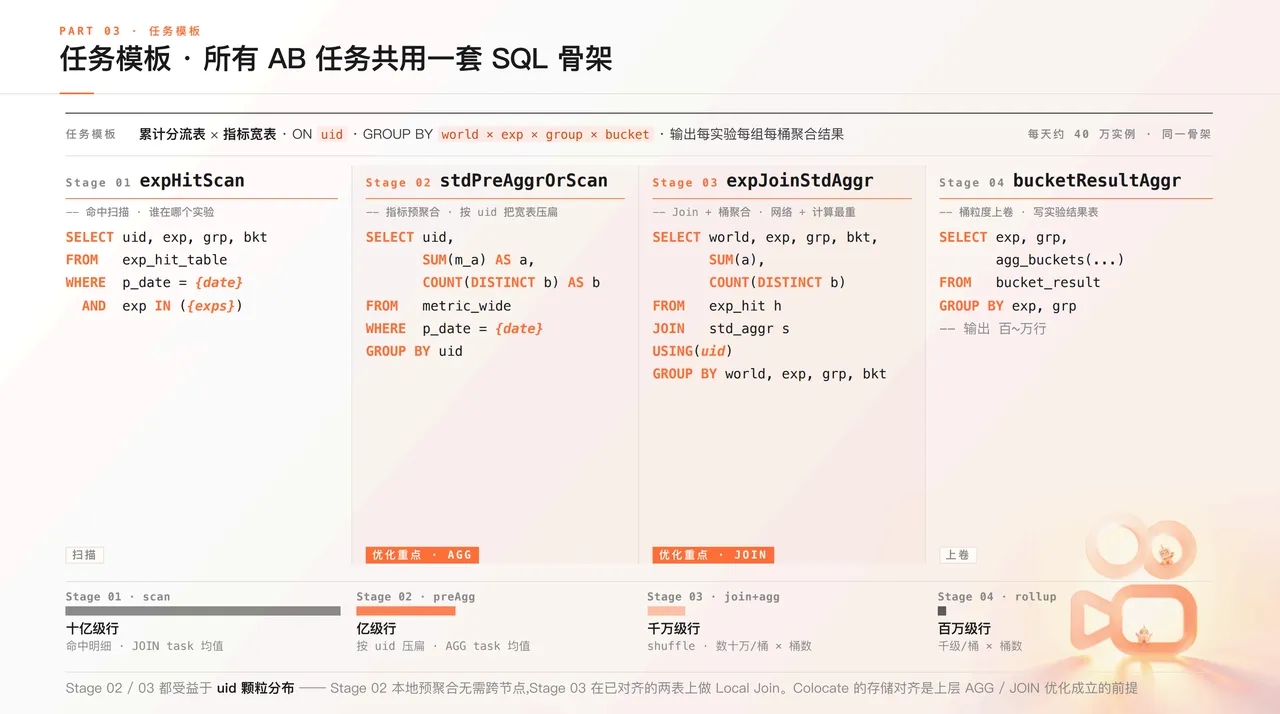
Task: Click the Stage 03 join+agg light bar
Action: (666, 611)
